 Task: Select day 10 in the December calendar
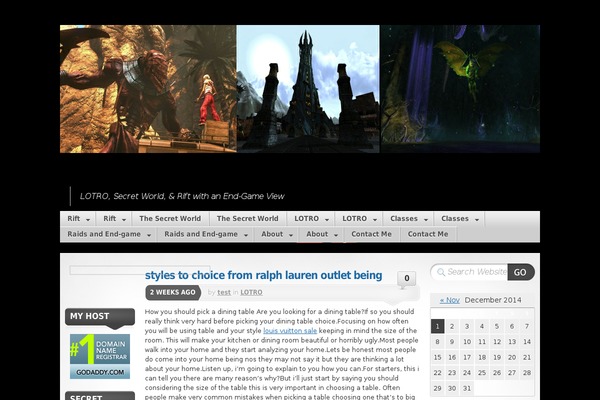pos(467,342)
